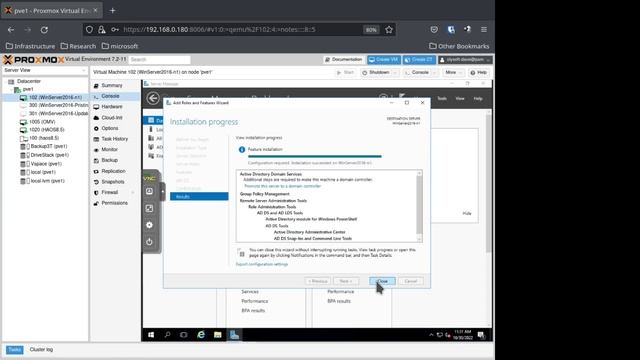Click the results list vertical scrollbar
640x360 pixels.
click(x=419, y=206)
